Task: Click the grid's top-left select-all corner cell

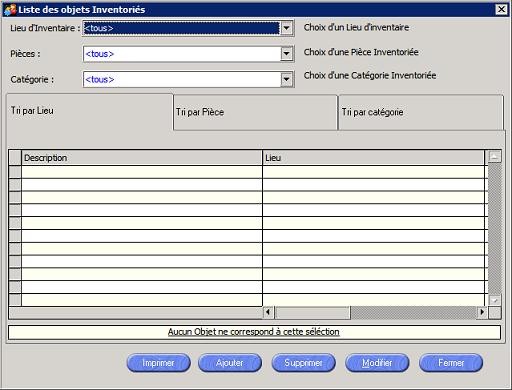Action: [15, 158]
